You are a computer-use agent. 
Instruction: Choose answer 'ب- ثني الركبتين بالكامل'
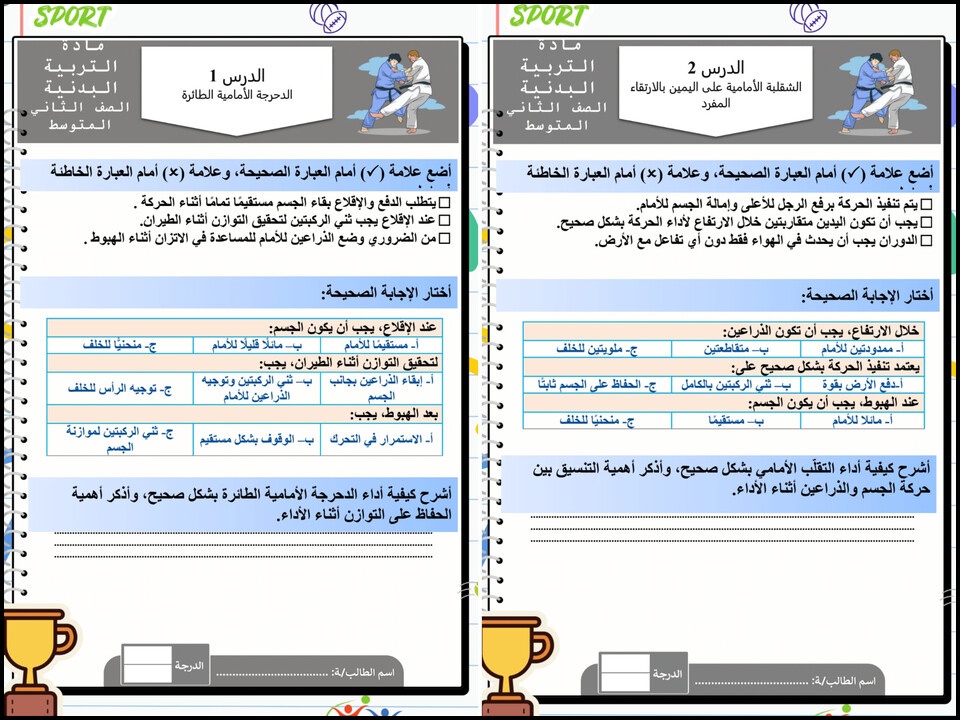736,385
